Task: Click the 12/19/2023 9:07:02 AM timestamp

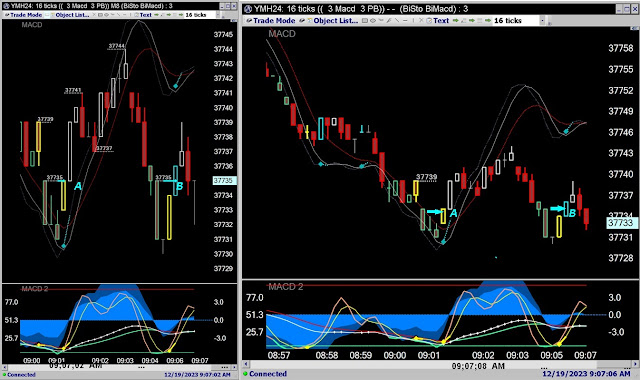Action: pyautogui.click(x=197, y=375)
